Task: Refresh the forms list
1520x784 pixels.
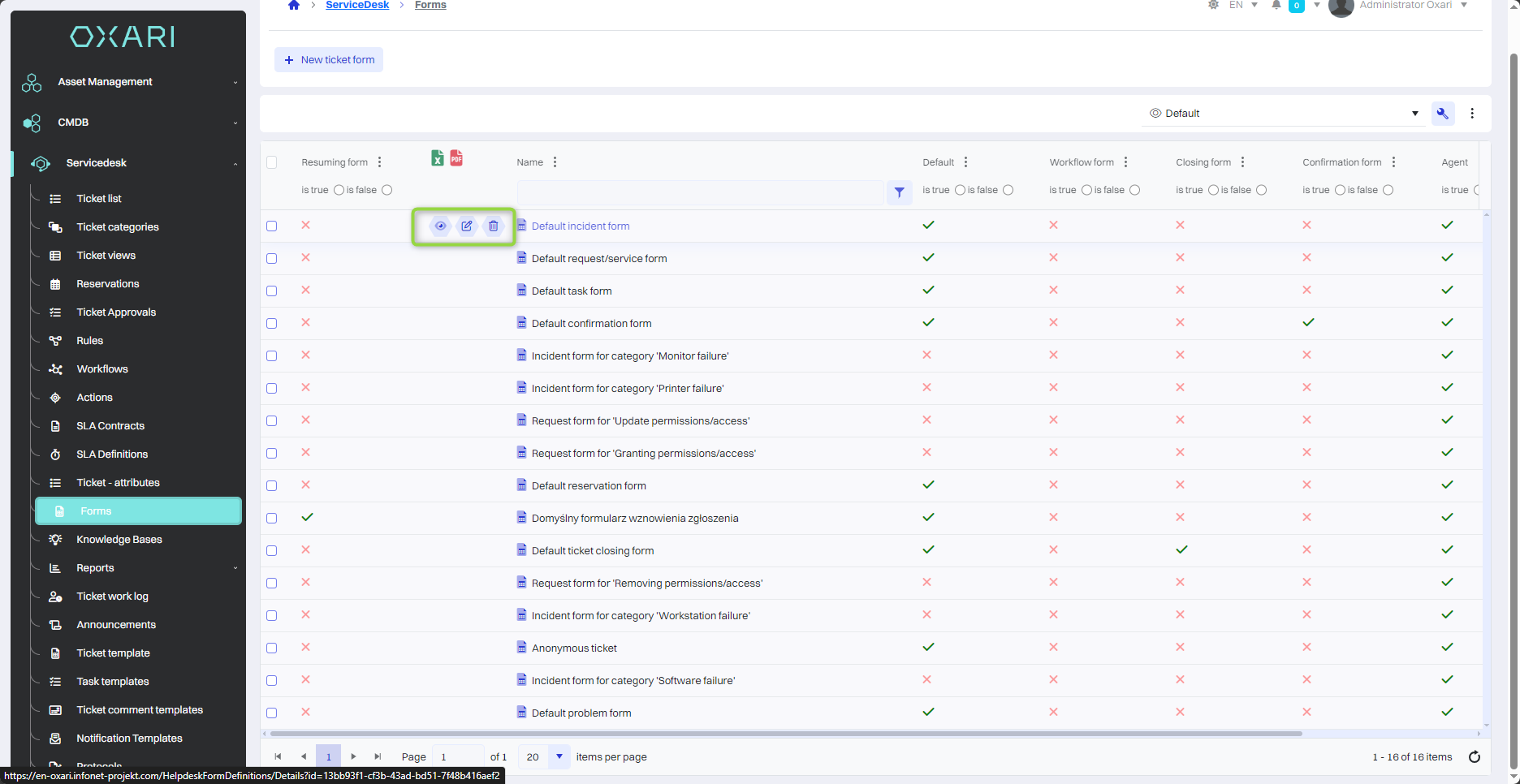Action: (1475, 757)
